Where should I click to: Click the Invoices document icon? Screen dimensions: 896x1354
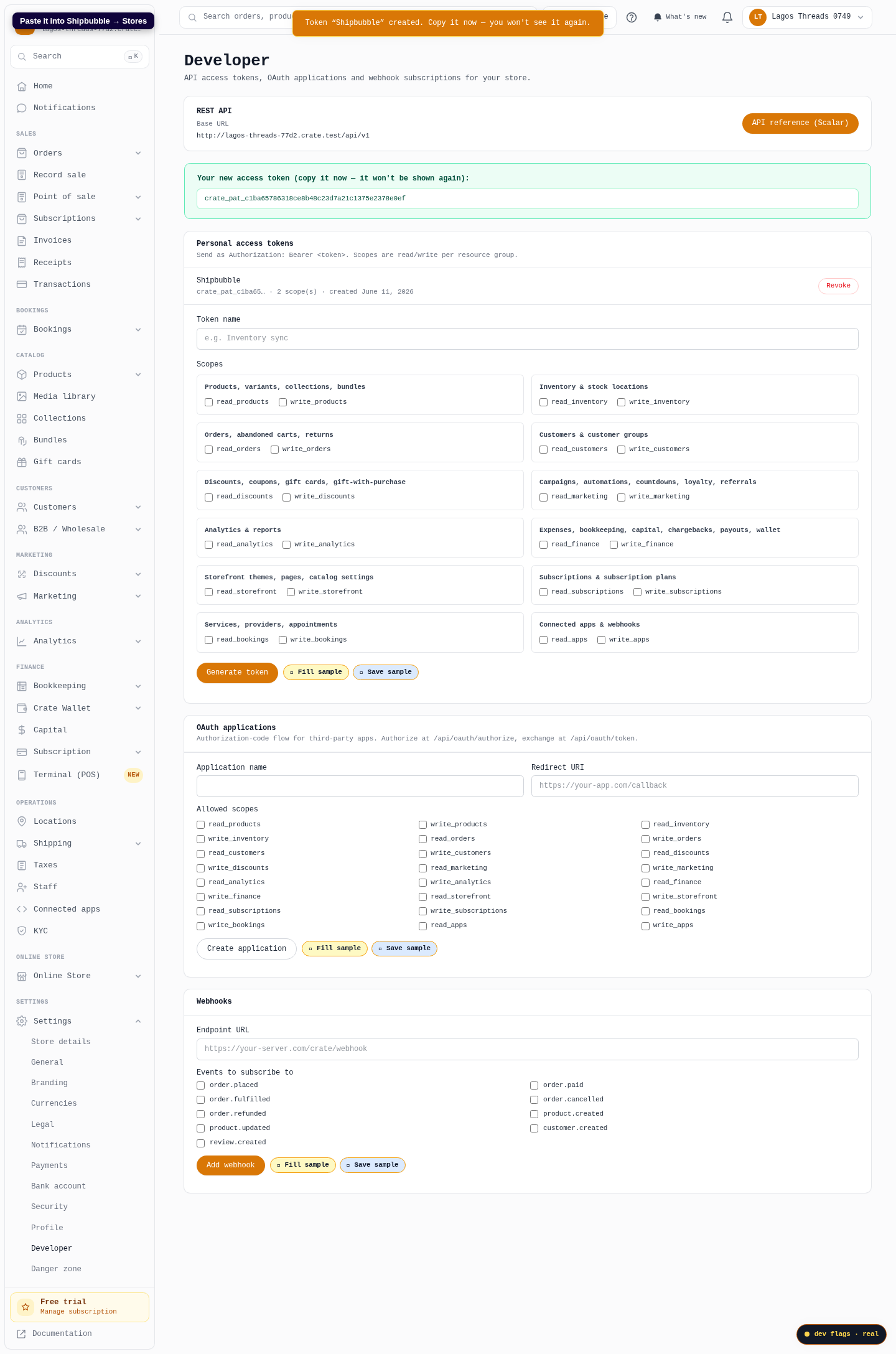coord(22,241)
